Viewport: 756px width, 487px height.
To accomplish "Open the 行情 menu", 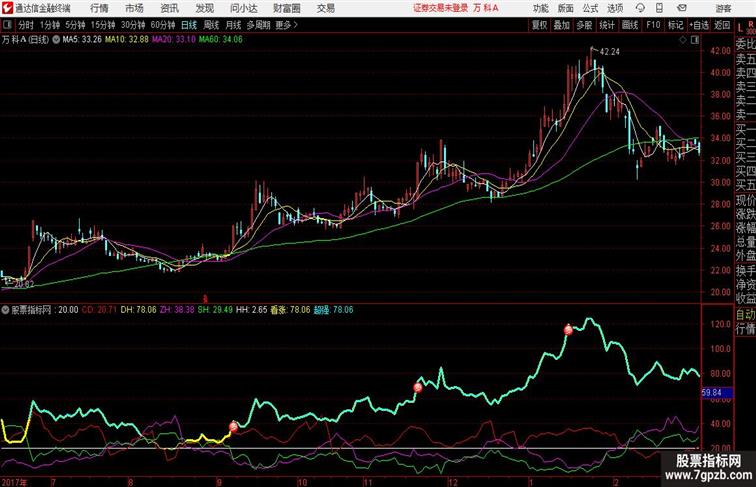I will [x=99, y=8].
